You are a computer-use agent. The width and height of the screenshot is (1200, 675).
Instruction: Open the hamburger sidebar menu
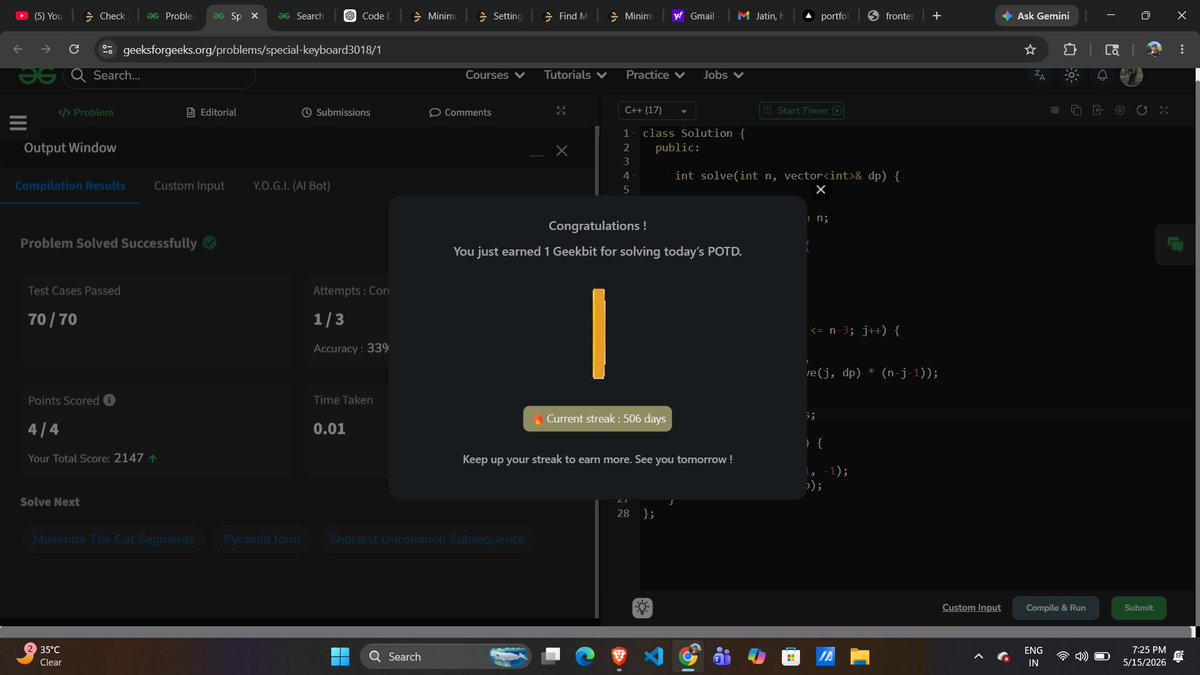click(x=17, y=123)
